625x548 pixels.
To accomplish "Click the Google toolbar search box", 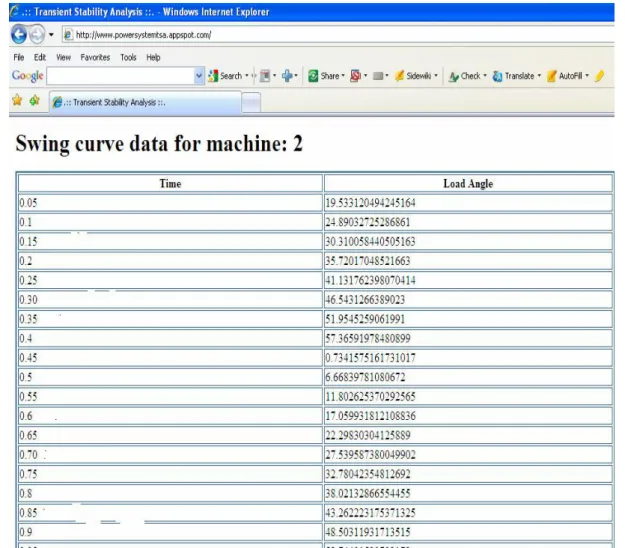I will coord(121,76).
